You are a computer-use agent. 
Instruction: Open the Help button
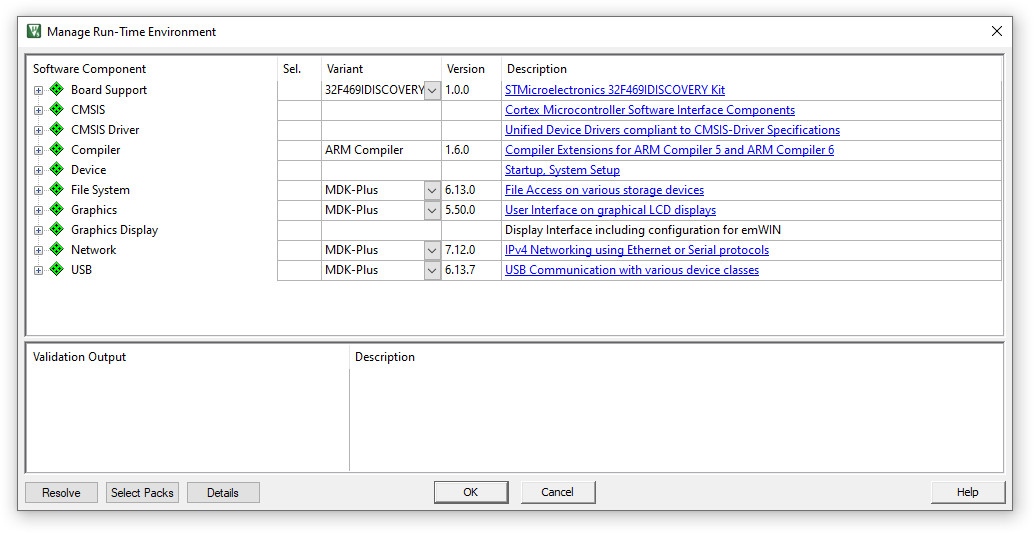point(968,492)
